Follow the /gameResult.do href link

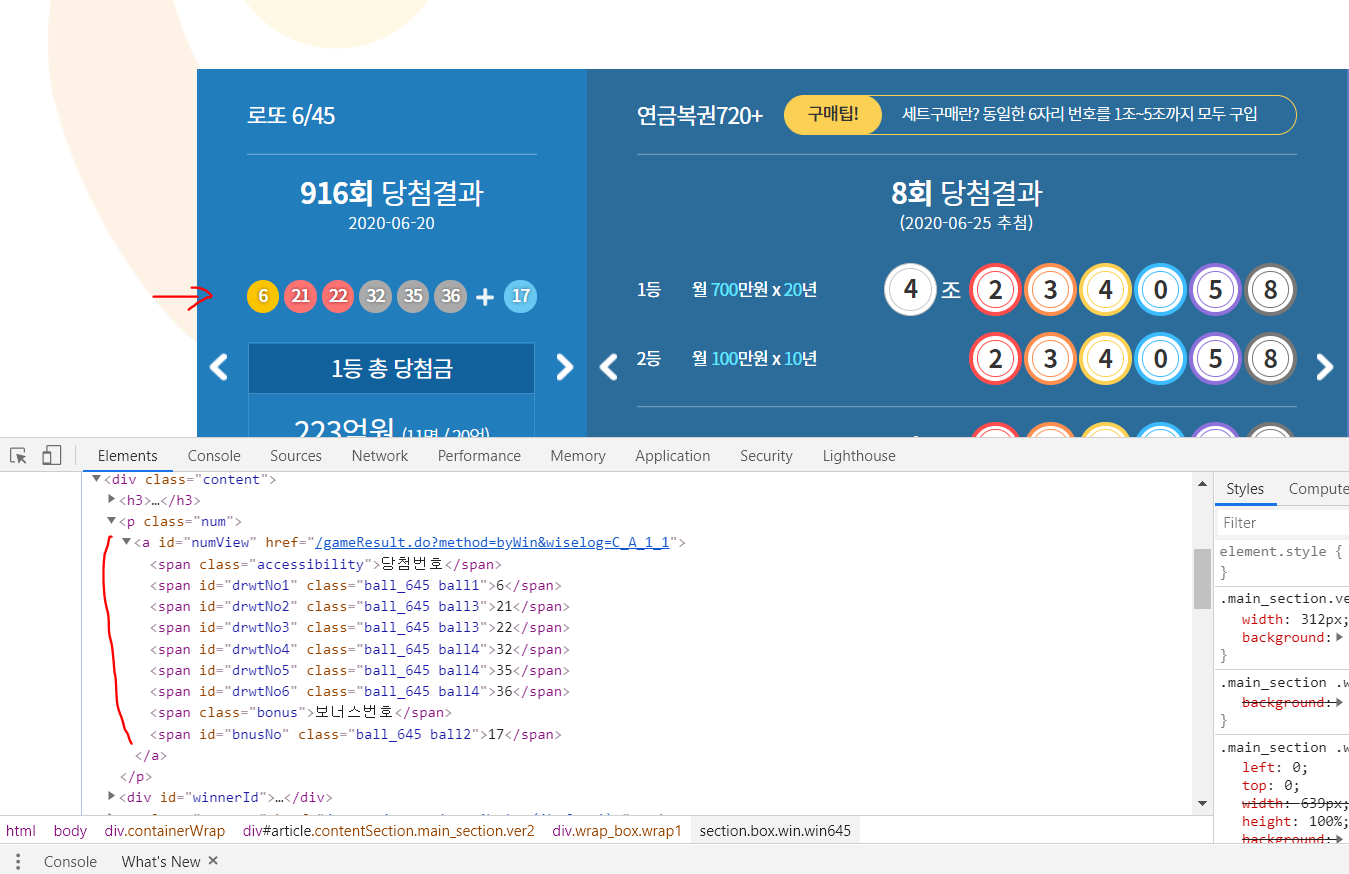(492, 543)
